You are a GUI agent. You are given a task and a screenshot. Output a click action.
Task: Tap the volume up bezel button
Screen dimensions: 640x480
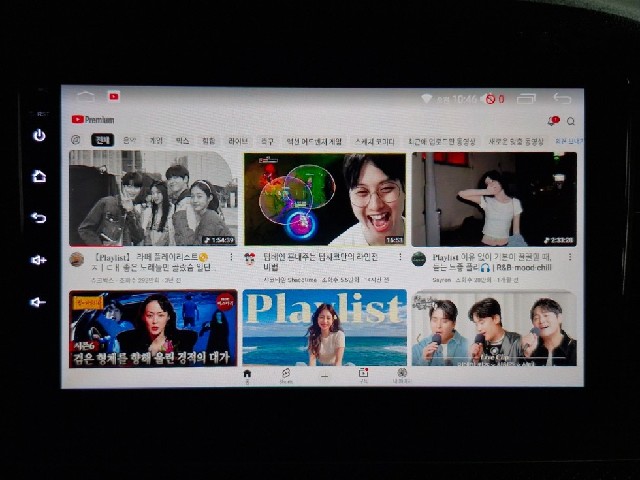[39, 260]
